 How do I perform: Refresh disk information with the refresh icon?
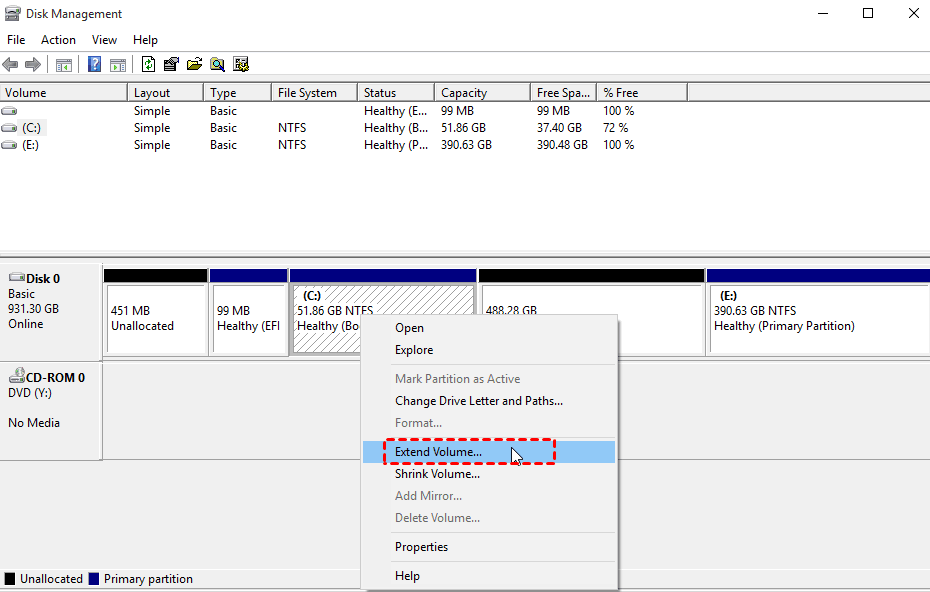(148, 64)
